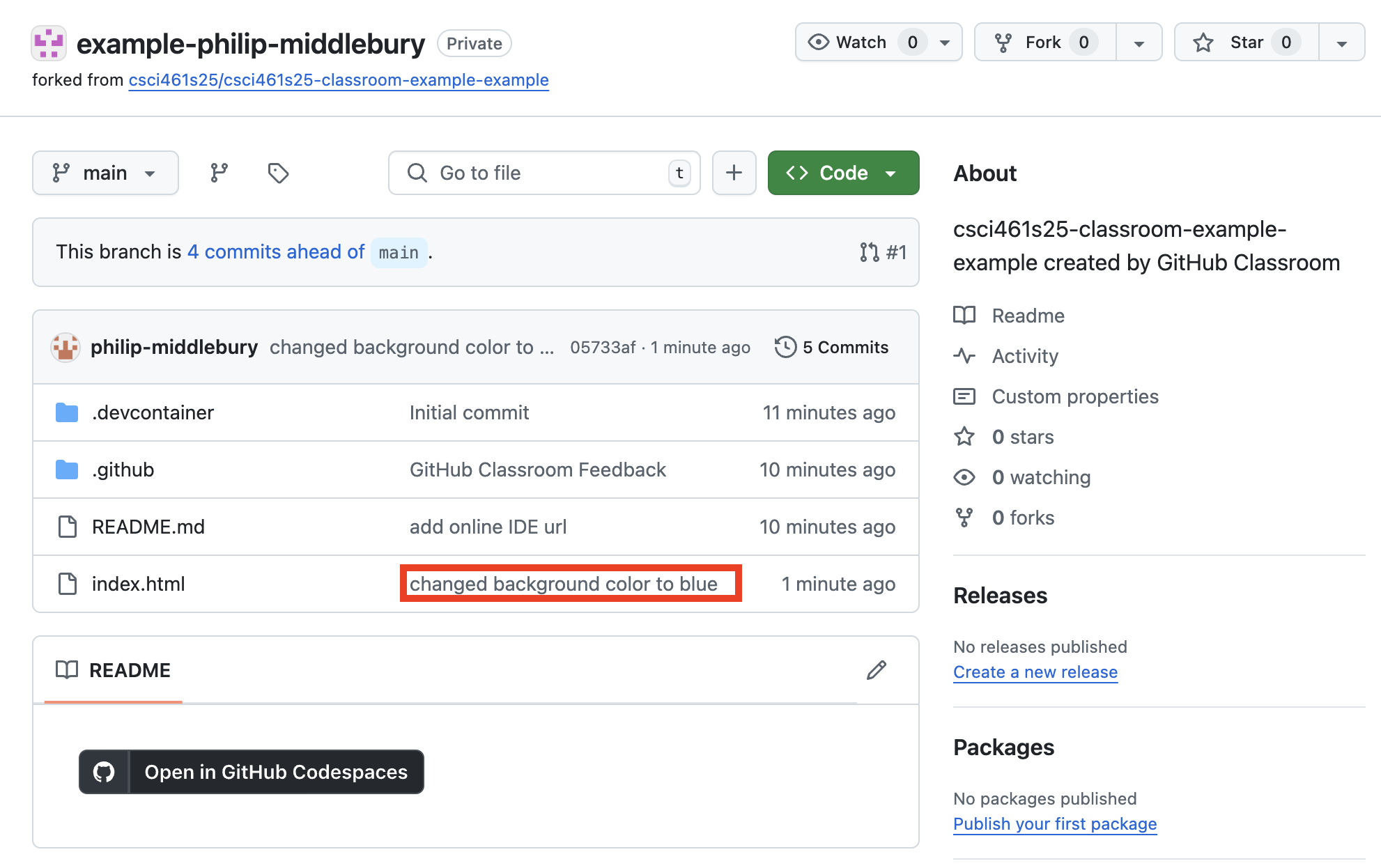1381x868 pixels.
Task: Edit README with the pencil icon
Action: (x=877, y=670)
